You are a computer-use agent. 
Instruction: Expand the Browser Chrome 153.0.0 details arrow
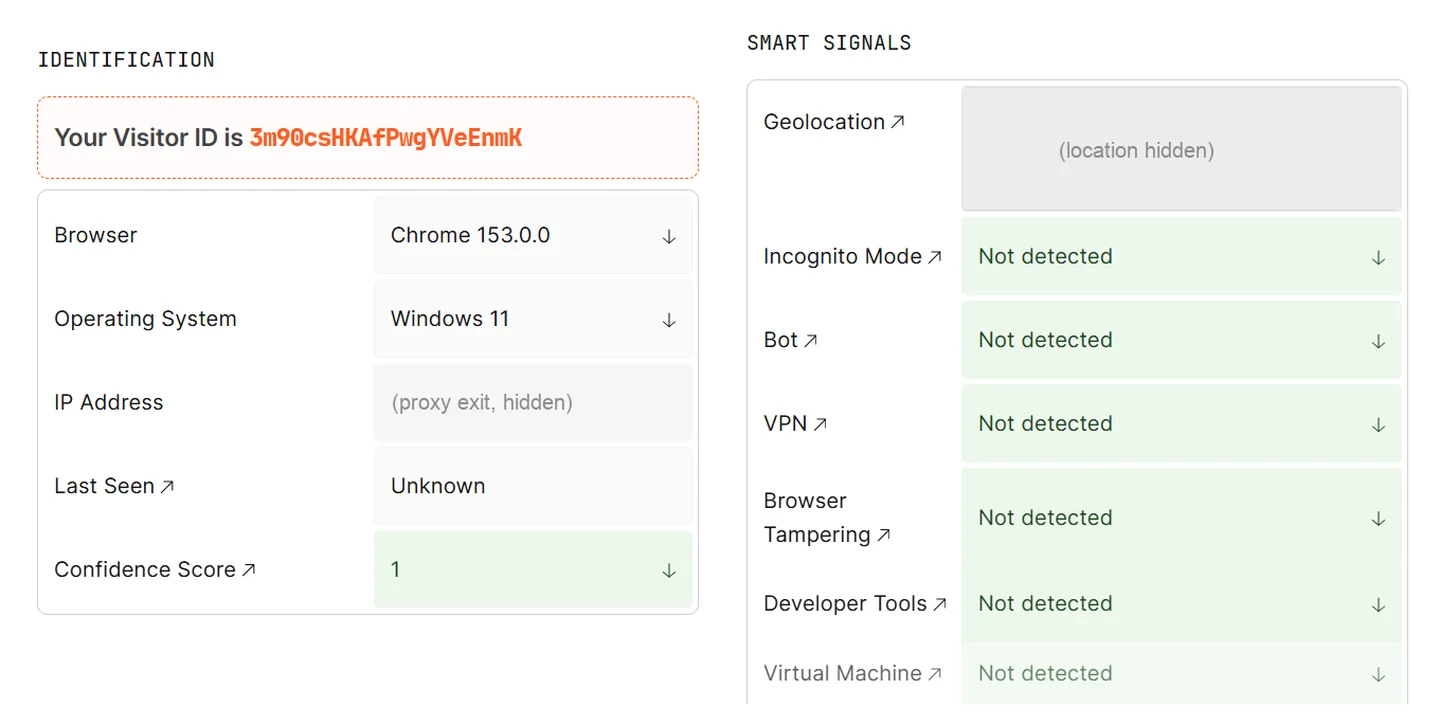(669, 237)
